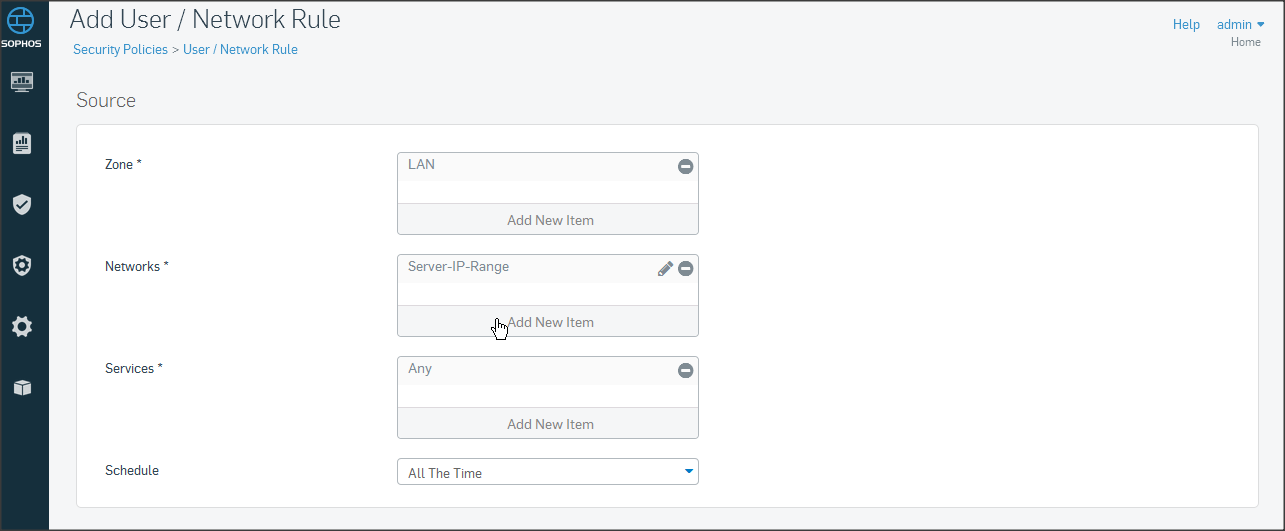Remove Server-IP-Range from Networks list
The width and height of the screenshot is (1285, 531).
pos(686,268)
